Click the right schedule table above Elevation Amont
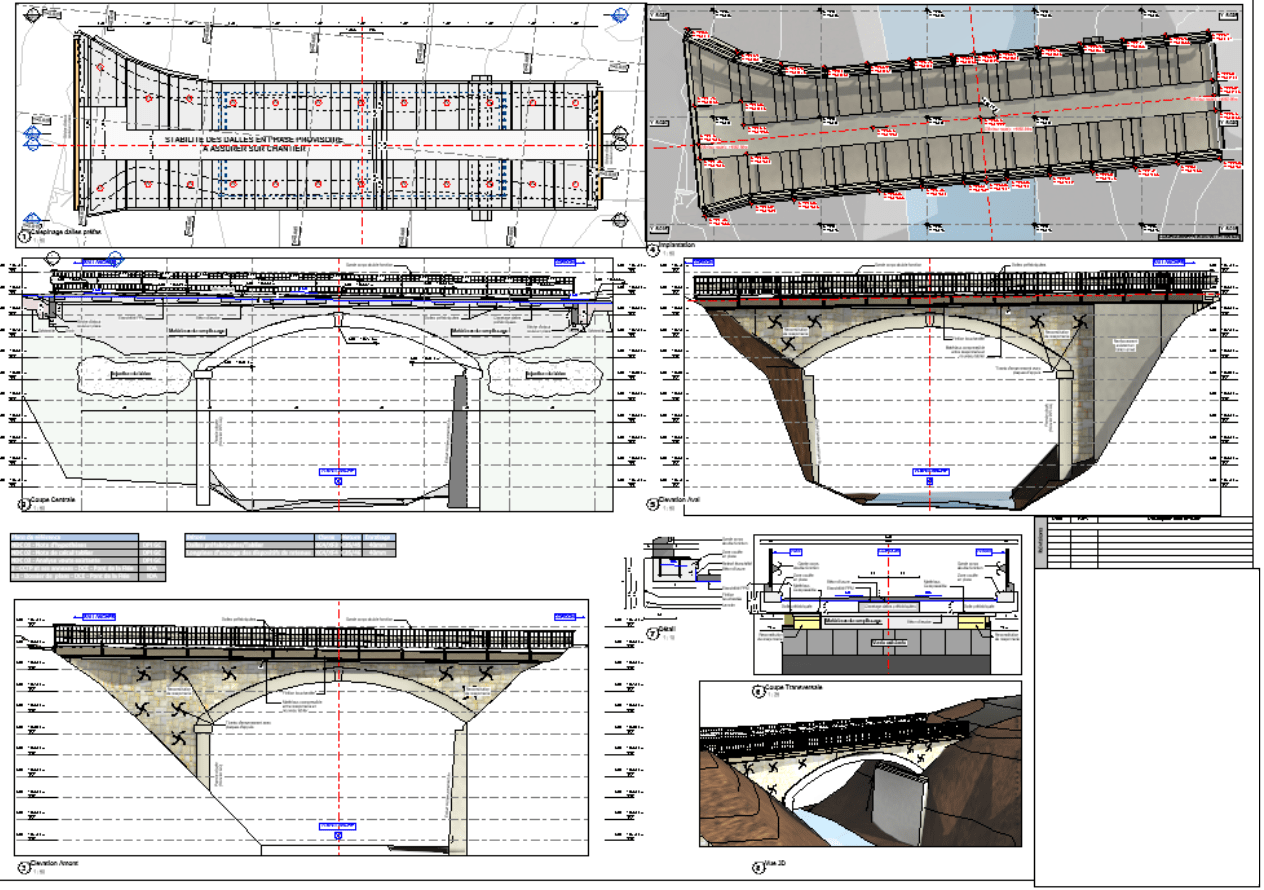1264x890 pixels. (290, 545)
